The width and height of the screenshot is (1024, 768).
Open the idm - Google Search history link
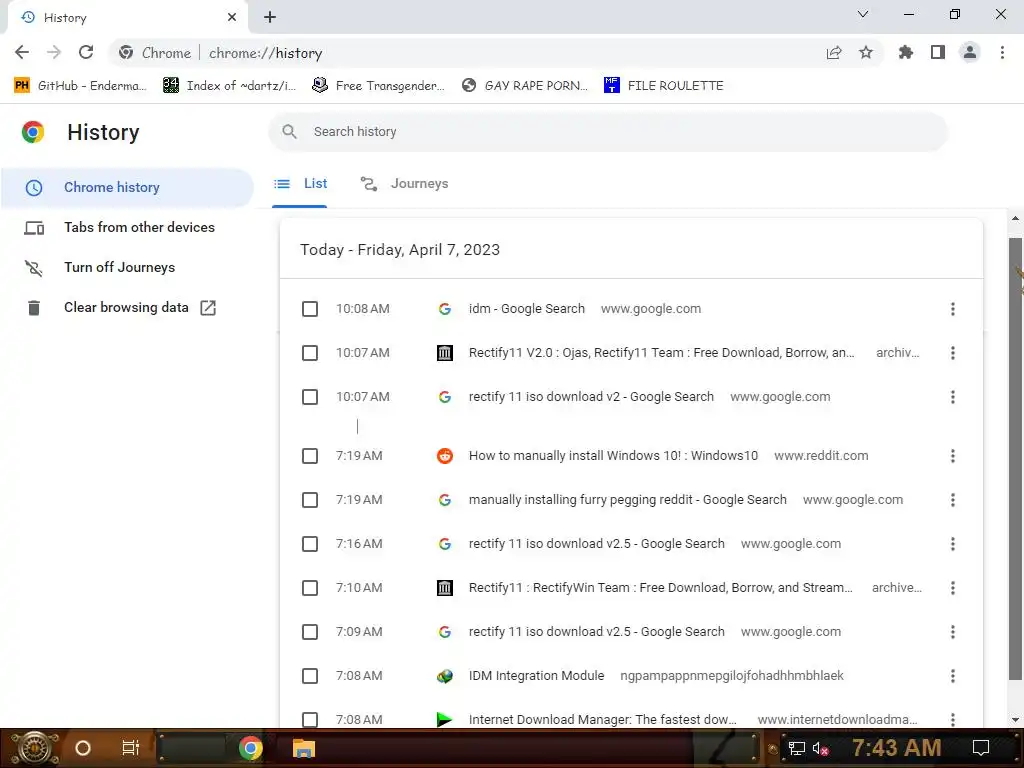(x=526, y=309)
